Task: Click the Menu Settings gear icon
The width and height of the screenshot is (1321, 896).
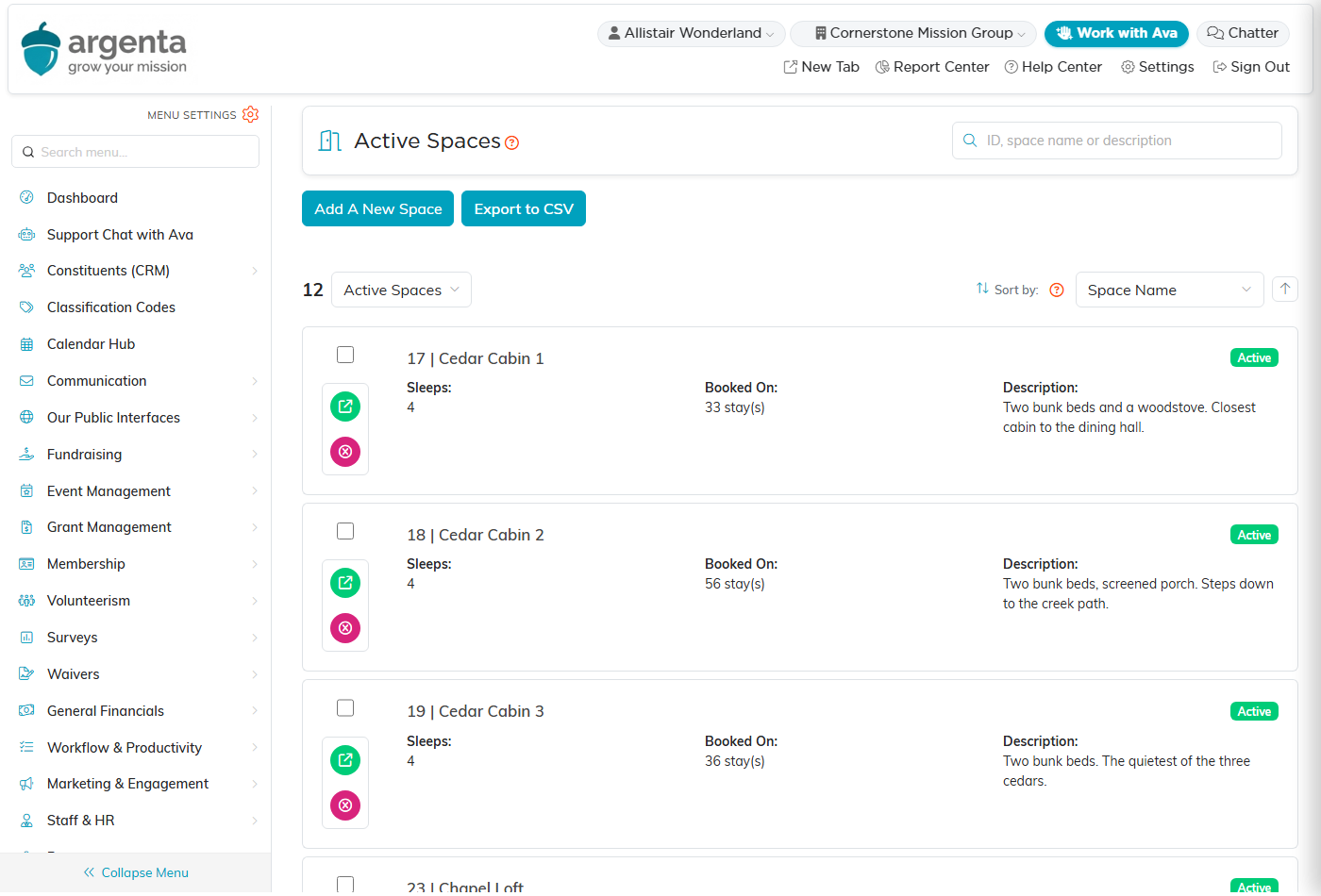Action: (250, 114)
